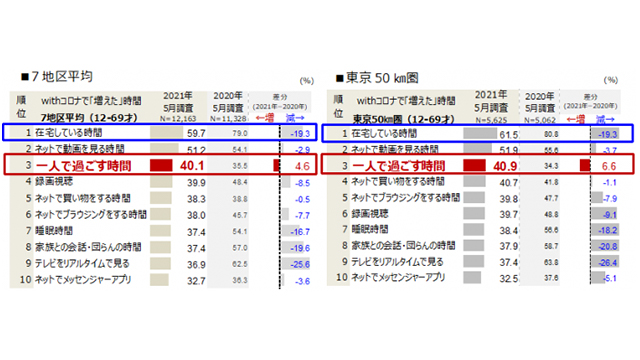The height and width of the screenshot is (360, 640).
Task: Click the red bar beside 40.1
Action: click(x=161, y=165)
